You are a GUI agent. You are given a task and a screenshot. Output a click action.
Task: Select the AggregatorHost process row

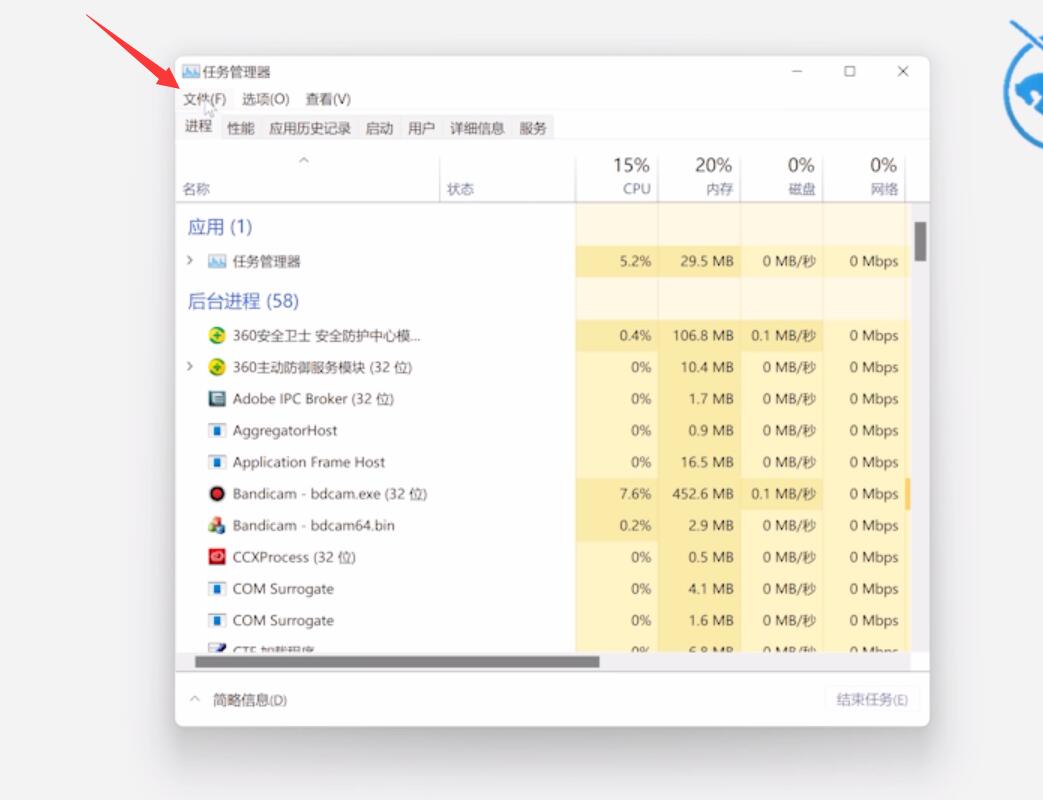pos(543,431)
